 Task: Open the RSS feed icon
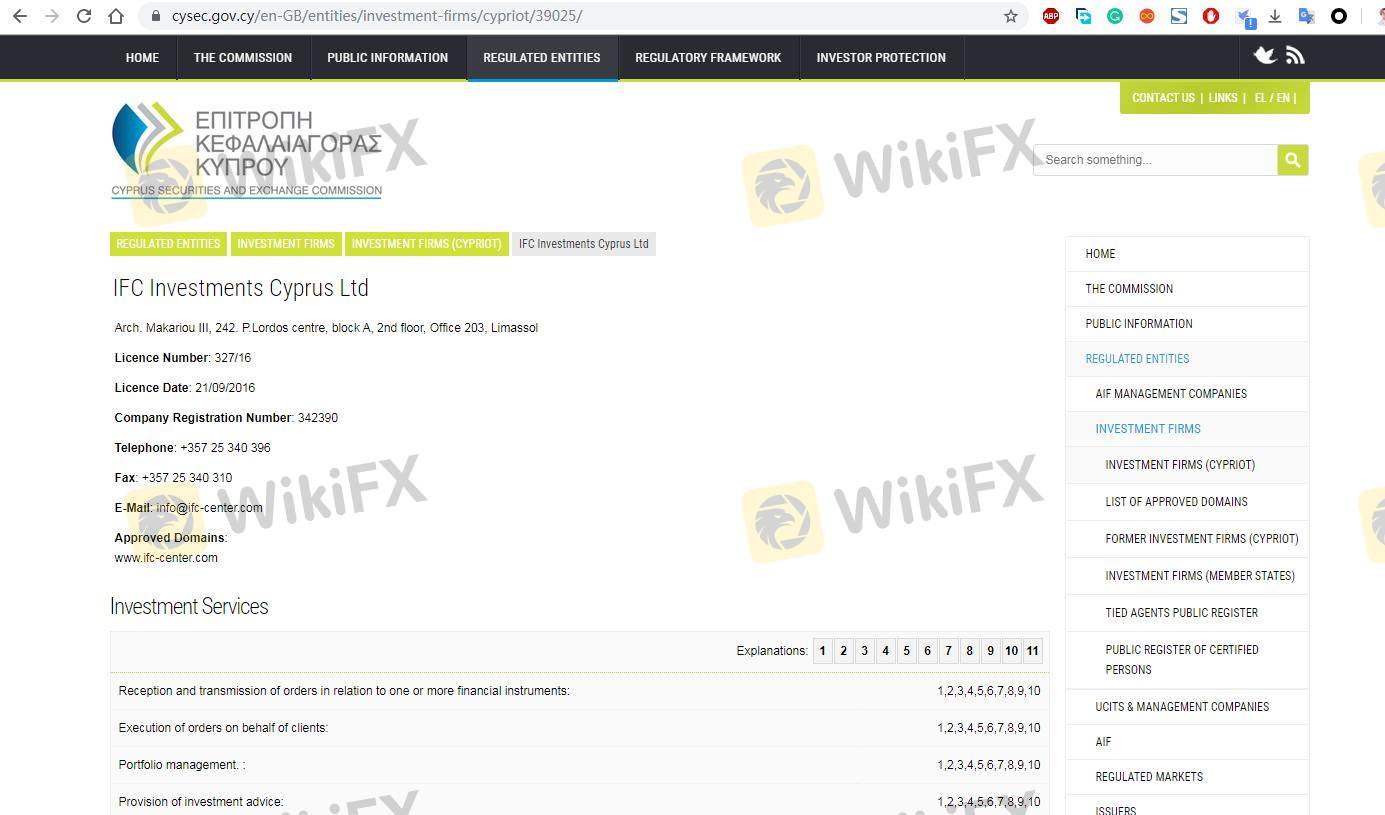coord(1295,56)
